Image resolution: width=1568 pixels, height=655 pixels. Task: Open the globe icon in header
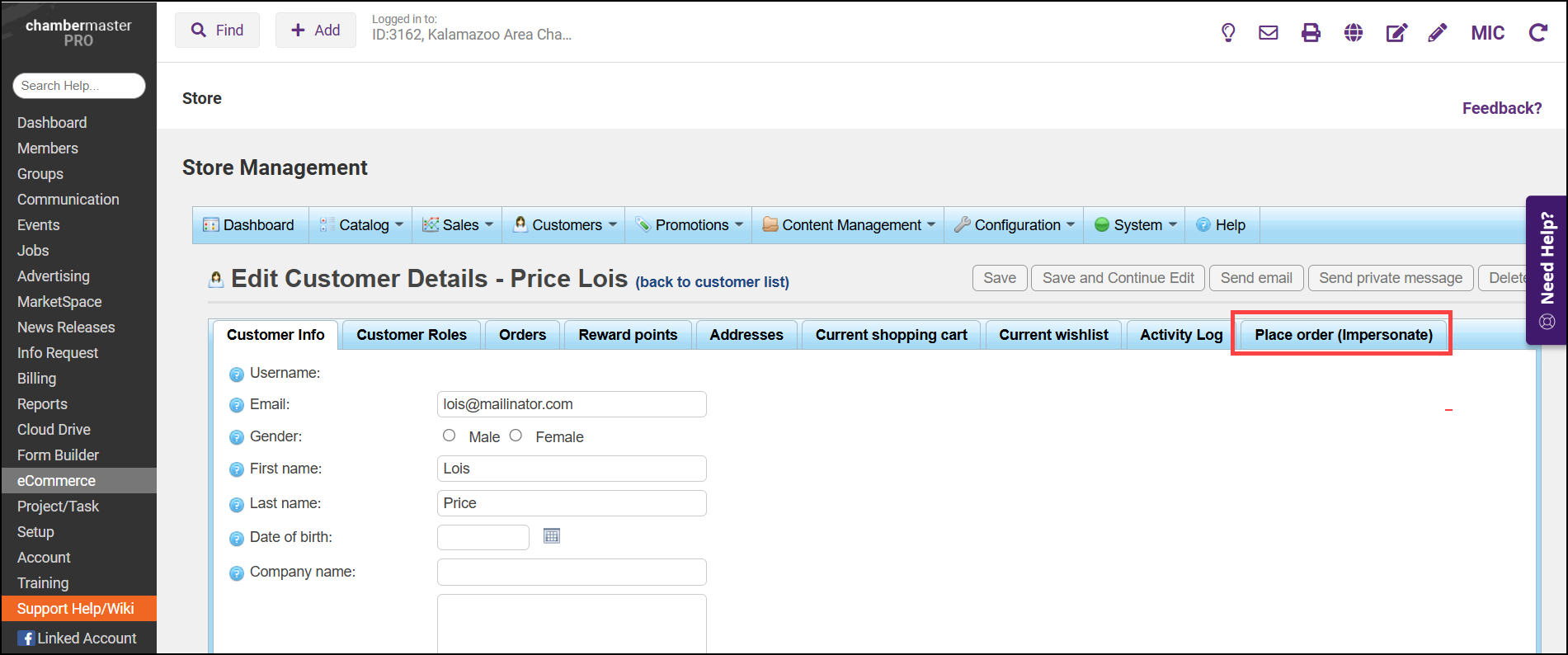click(1353, 32)
